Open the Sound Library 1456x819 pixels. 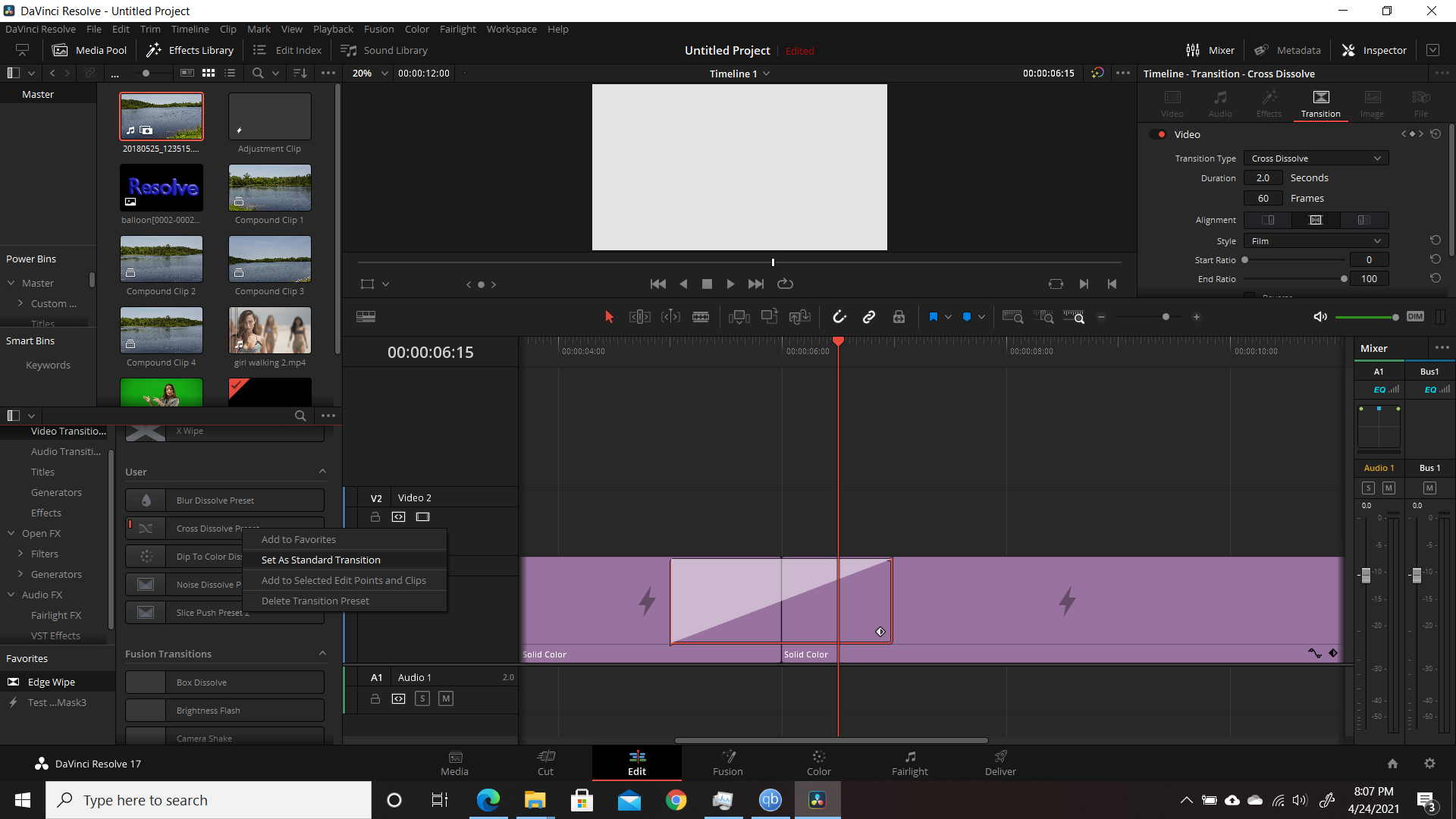pos(384,50)
